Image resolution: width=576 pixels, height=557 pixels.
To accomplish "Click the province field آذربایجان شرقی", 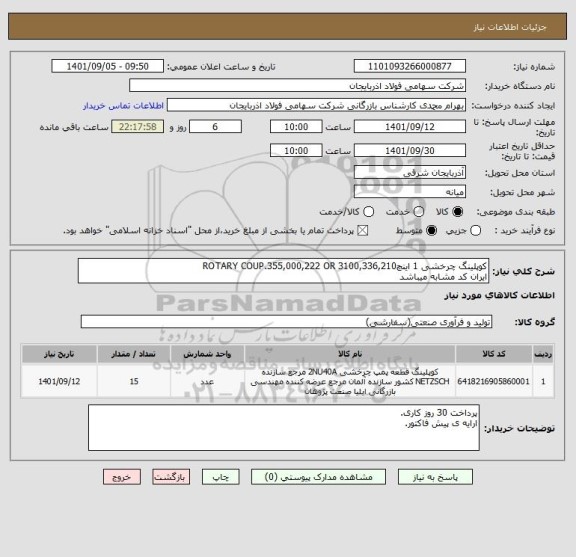I will tap(410, 173).
